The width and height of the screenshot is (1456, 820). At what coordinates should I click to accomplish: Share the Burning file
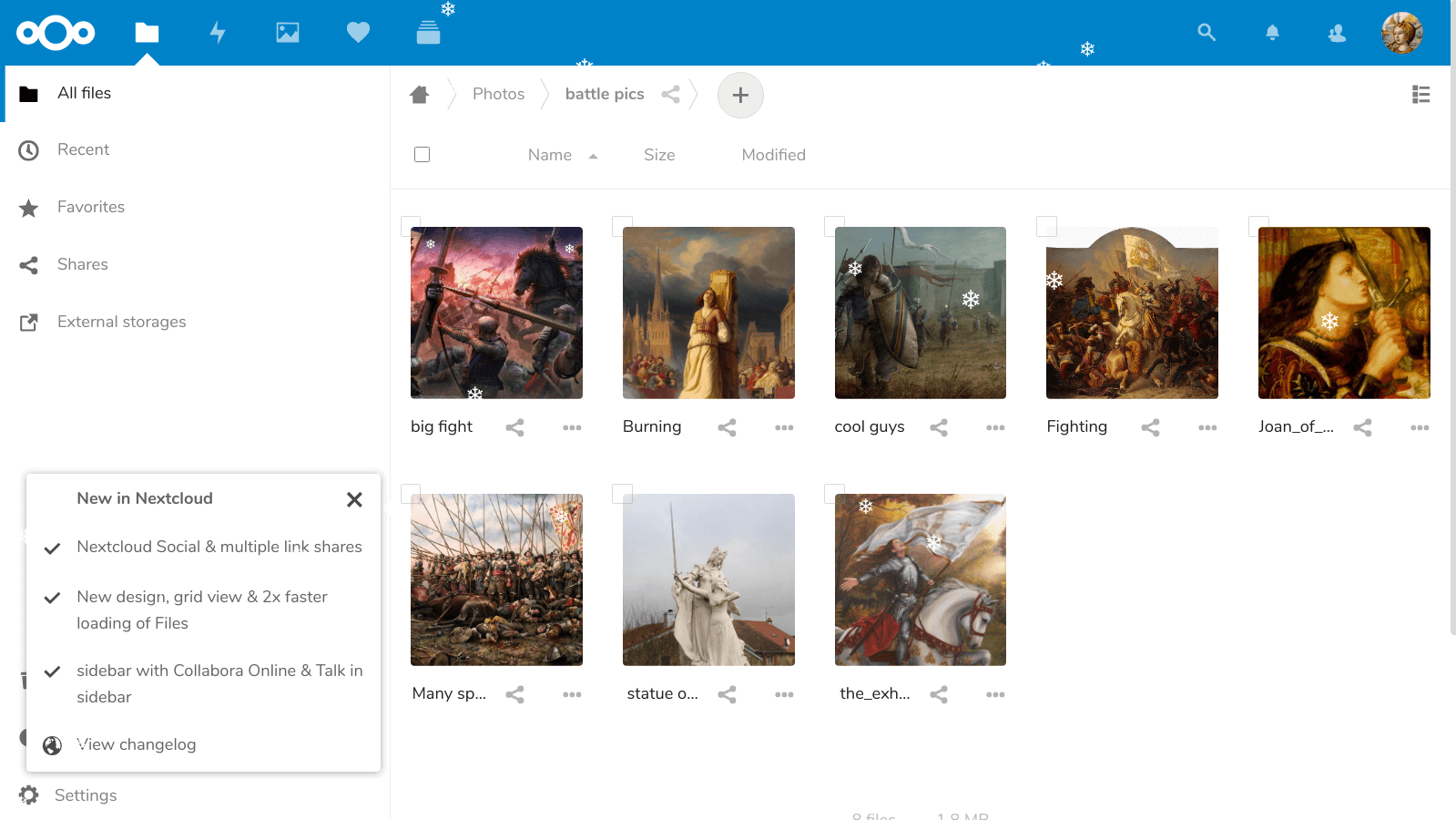coord(727,427)
